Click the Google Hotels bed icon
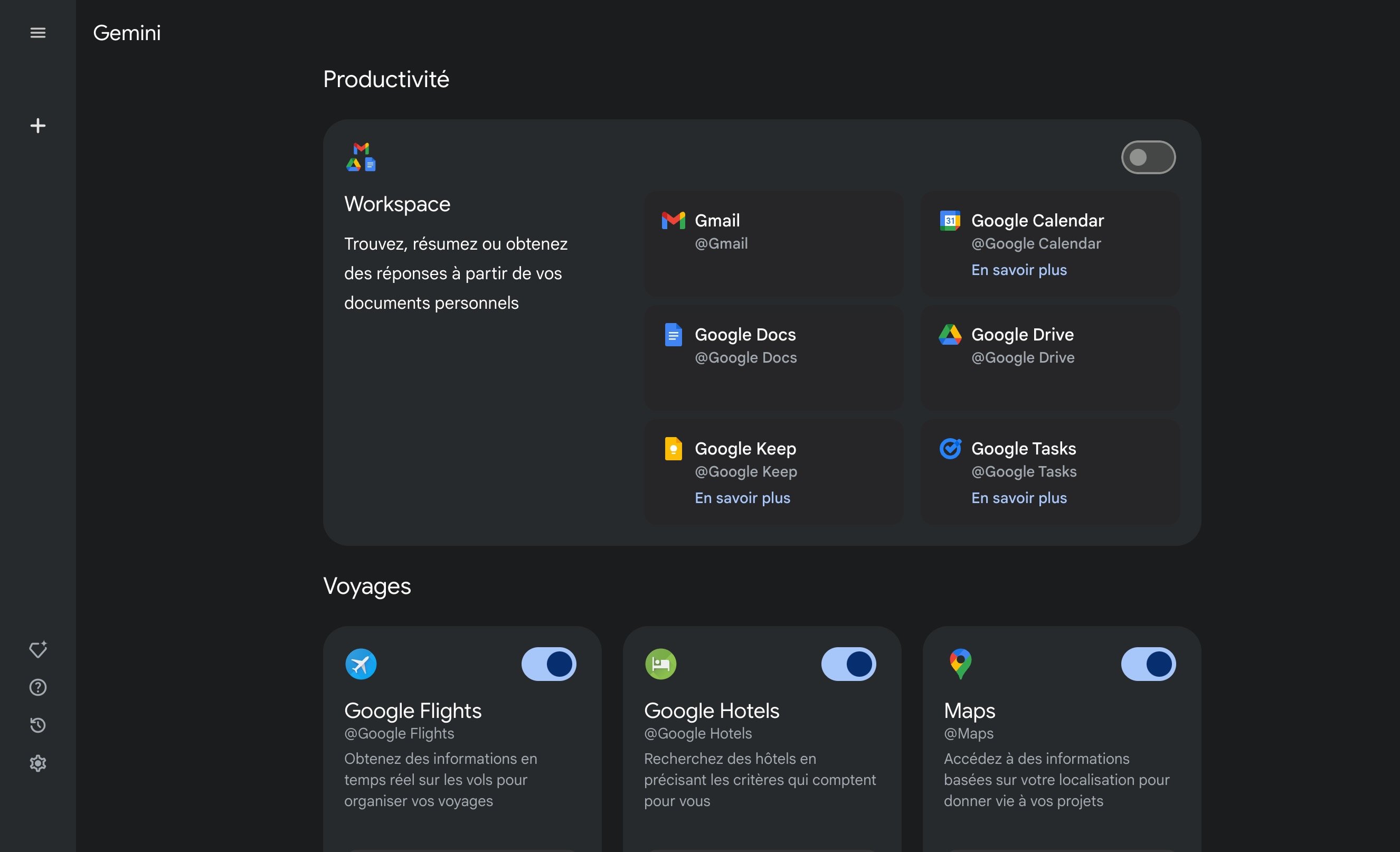This screenshot has height=852, width=1400. [x=661, y=664]
